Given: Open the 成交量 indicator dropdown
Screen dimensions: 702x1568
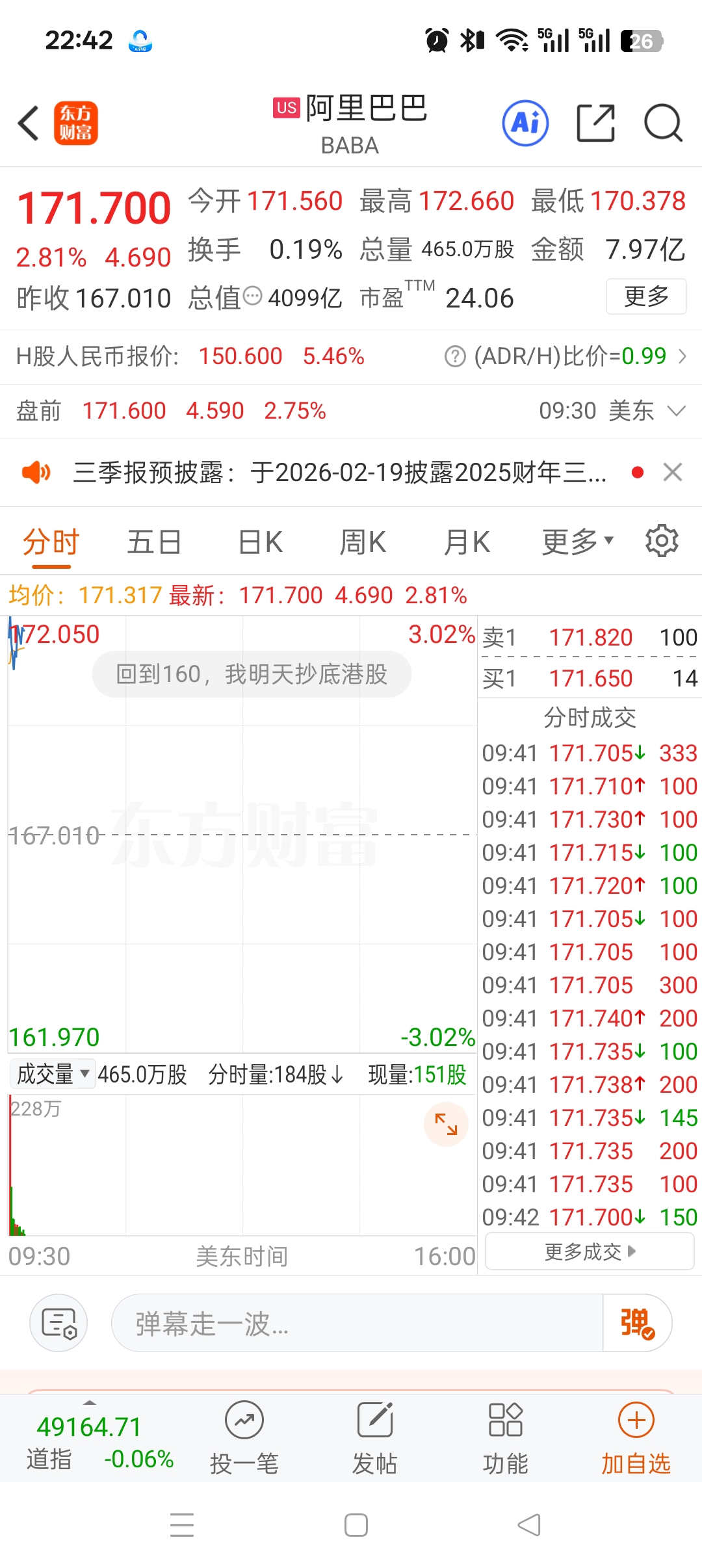Looking at the screenshot, I should (x=53, y=1074).
